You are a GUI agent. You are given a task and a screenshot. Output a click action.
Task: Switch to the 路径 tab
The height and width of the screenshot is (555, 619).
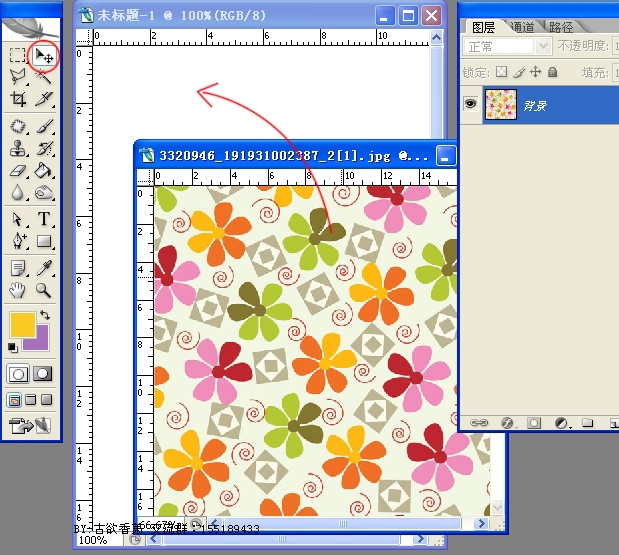[561, 28]
